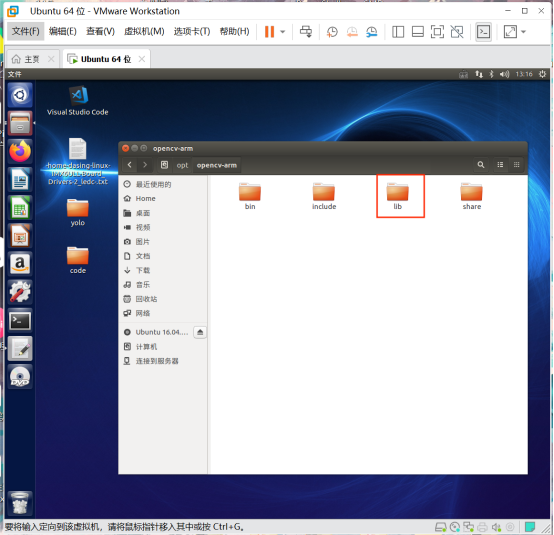Select the lib folder
Screen dimensions: 554x535
click(x=398, y=196)
